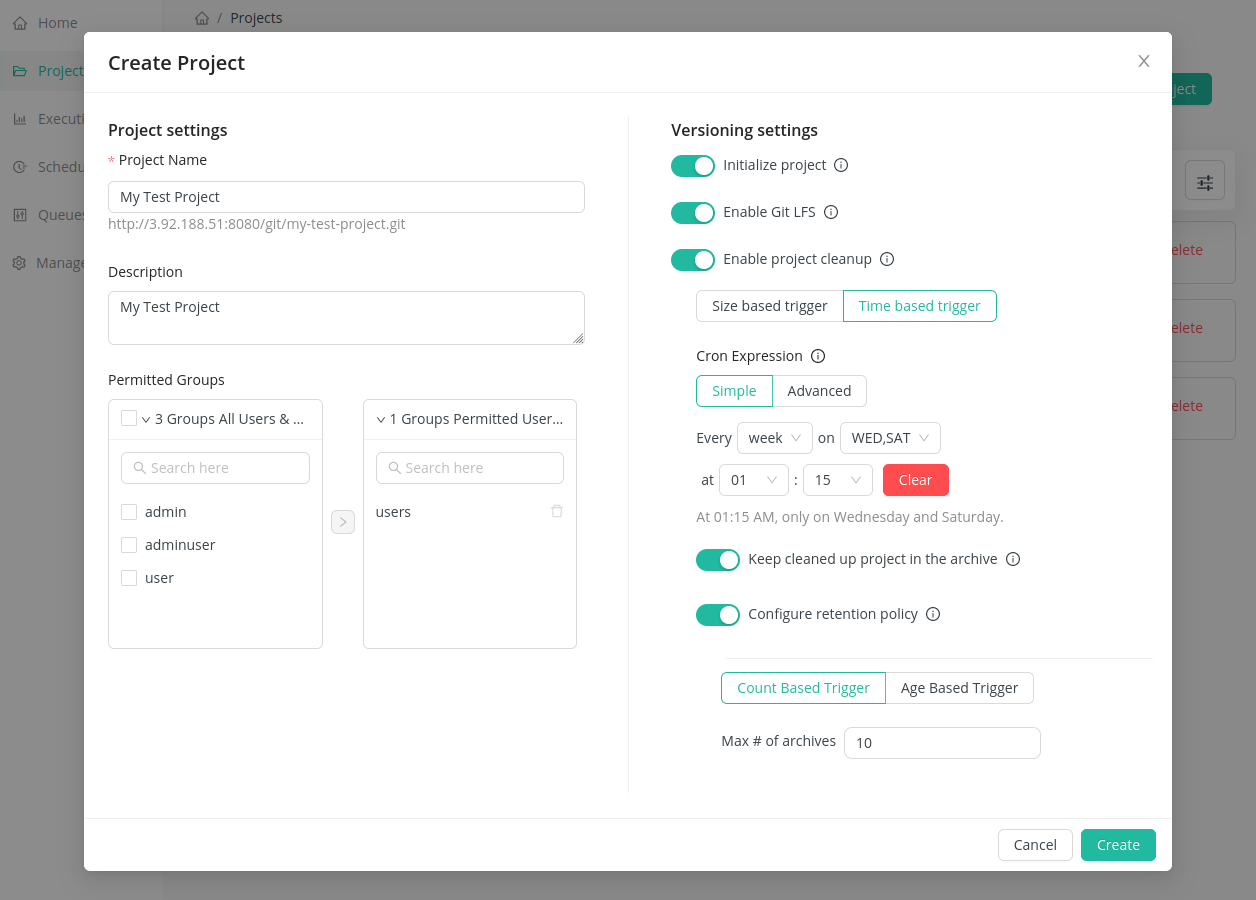Click info icon beside Enable Git LFS
The height and width of the screenshot is (900, 1256).
[x=830, y=212]
